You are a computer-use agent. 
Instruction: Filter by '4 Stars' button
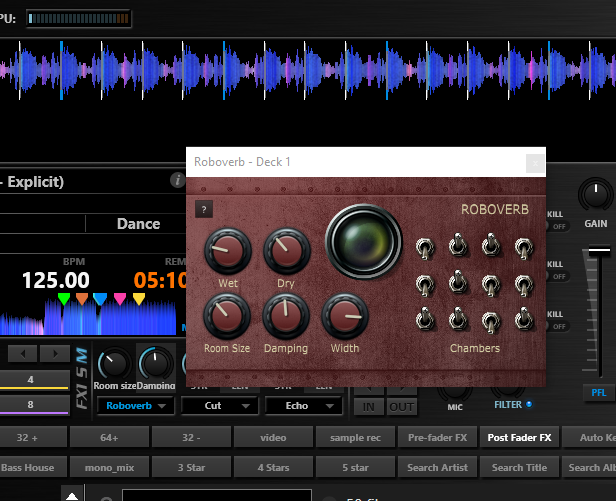pyautogui.click(x=273, y=467)
